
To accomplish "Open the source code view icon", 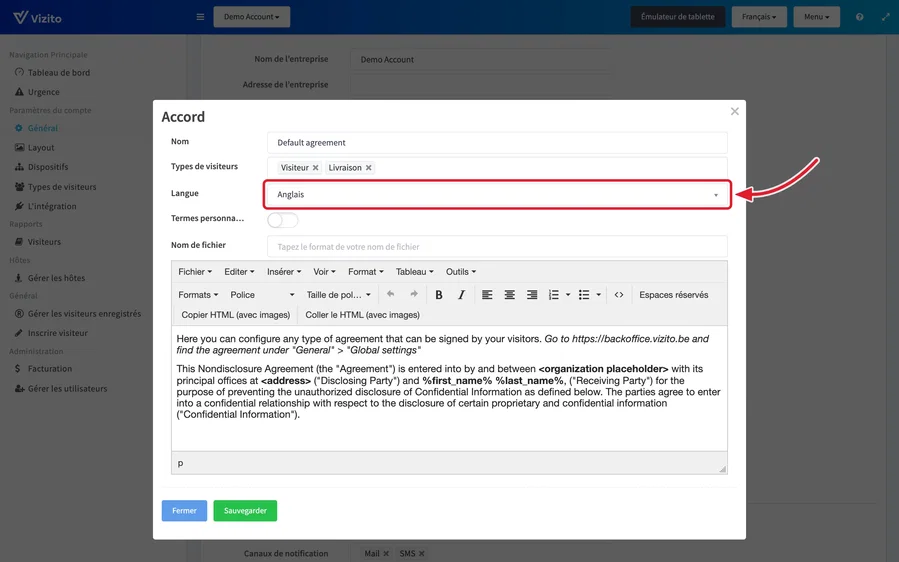I will click(619, 295).
